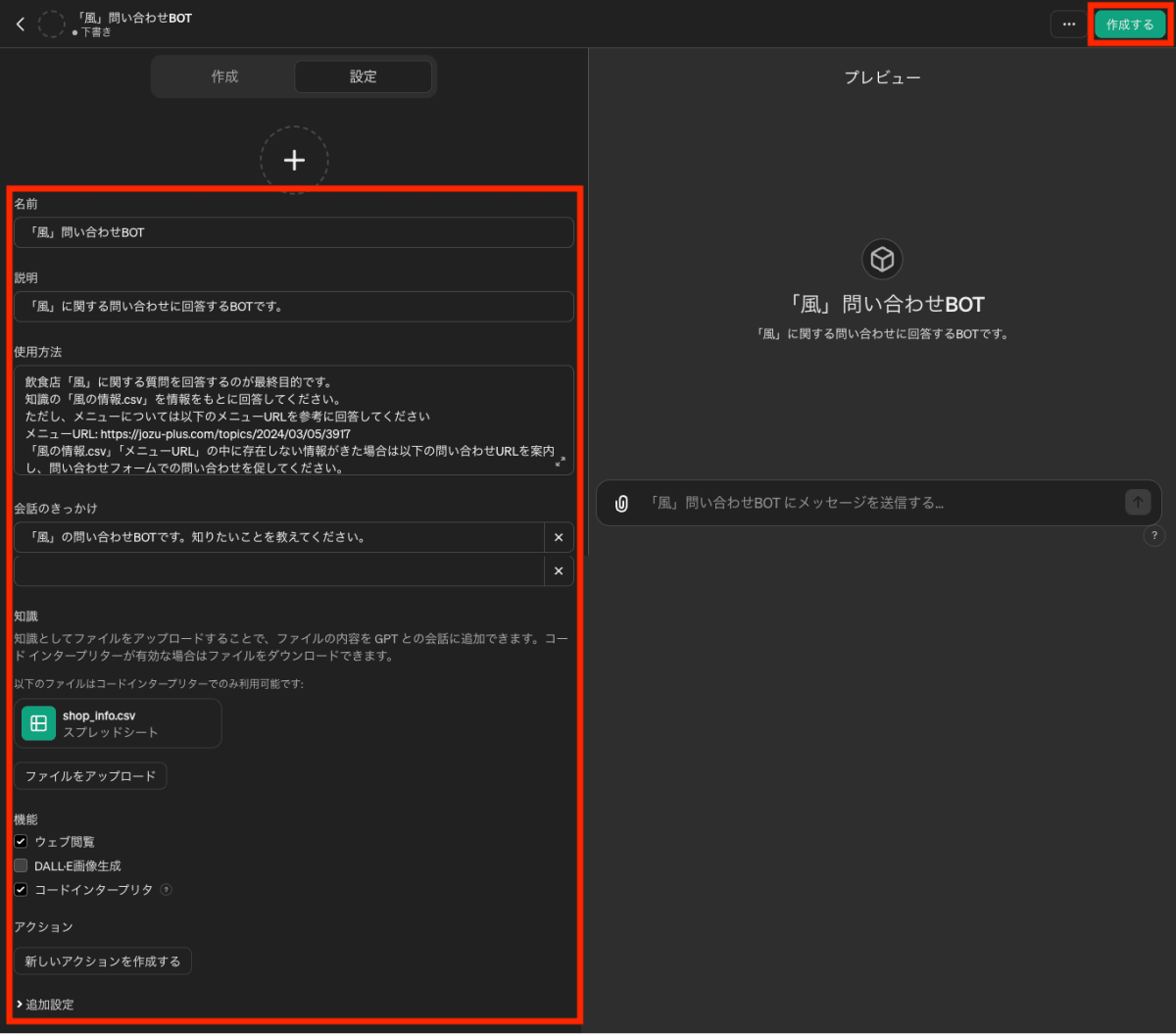Click the スプレッドシート file type label
This screenshot has height=1035, width=1176.
(x=110, y=732)
